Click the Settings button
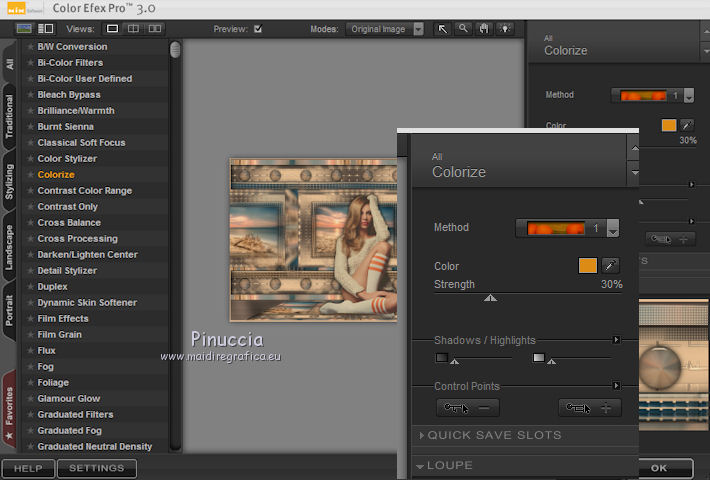 97,468
